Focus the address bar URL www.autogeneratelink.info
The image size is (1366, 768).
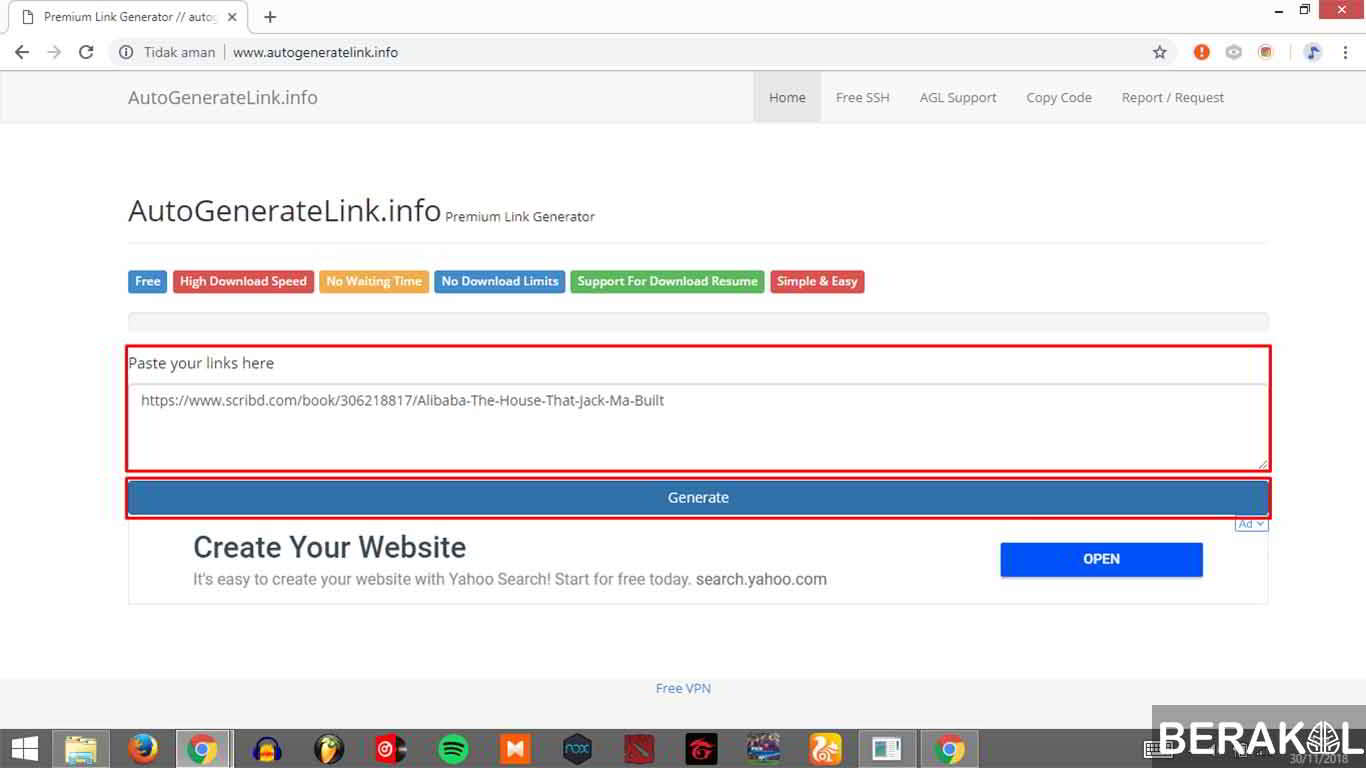315,52
